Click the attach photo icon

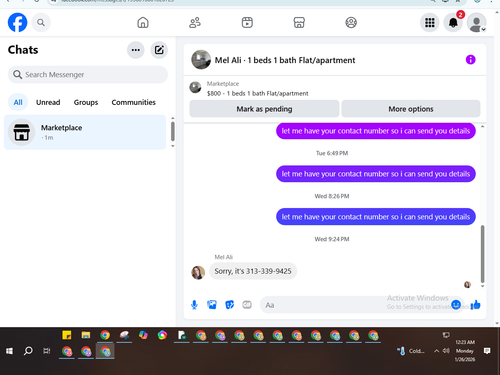[212, 305]
